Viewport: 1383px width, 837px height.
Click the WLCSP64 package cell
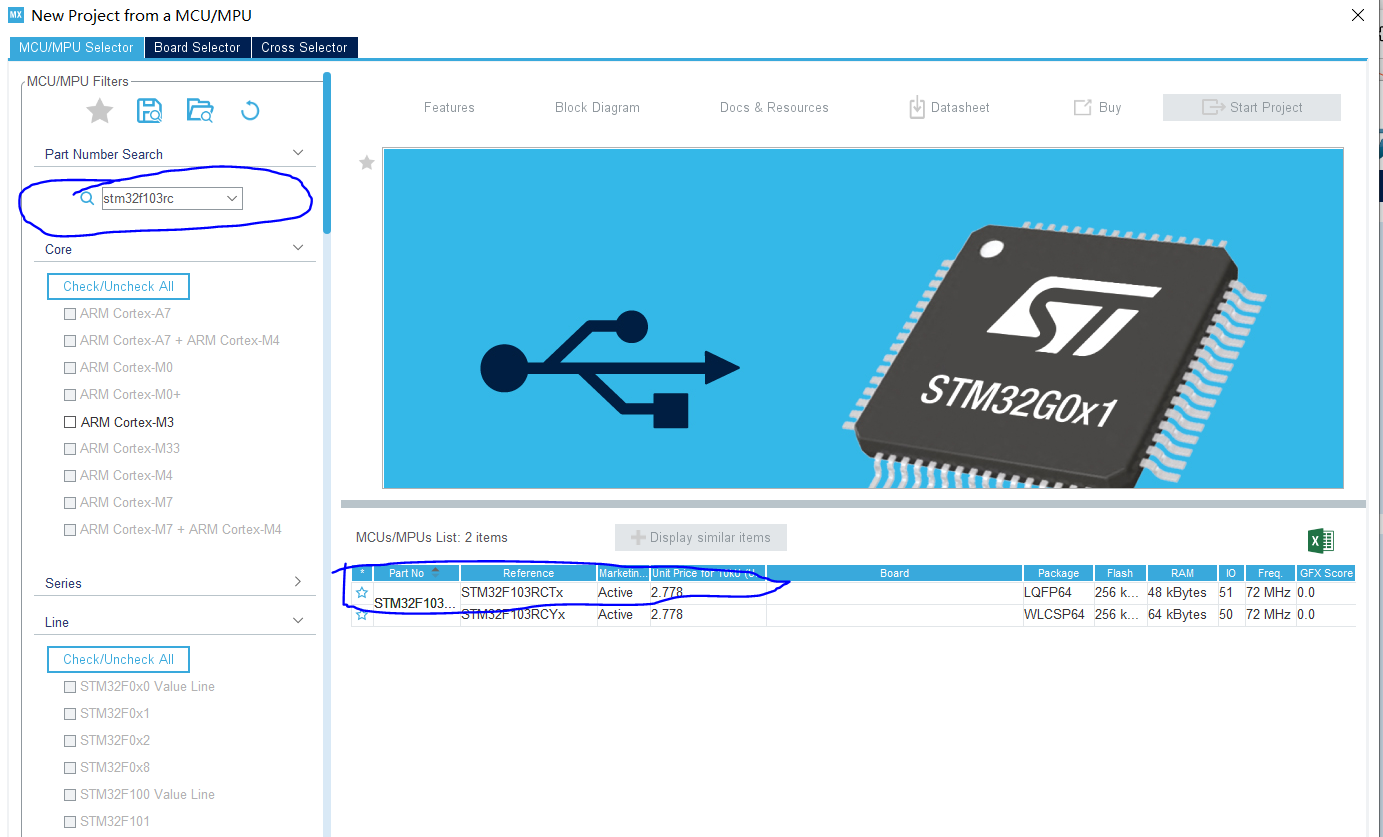[x=1058, y=615]
